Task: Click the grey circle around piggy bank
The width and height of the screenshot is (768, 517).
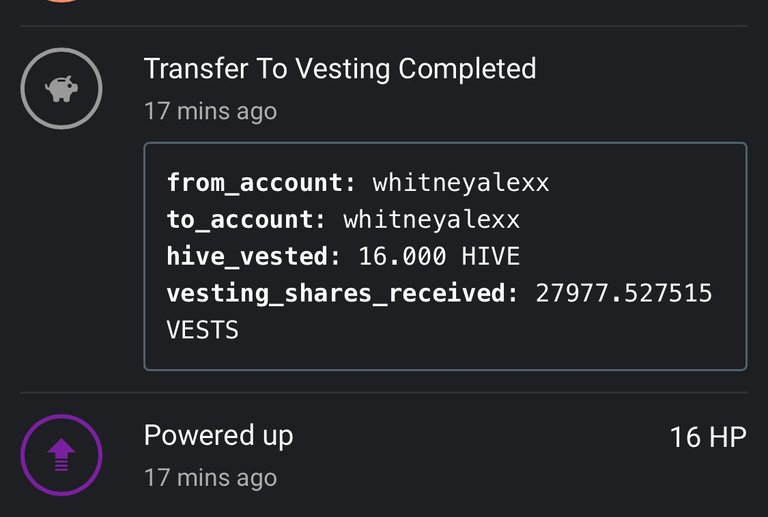Action: [x=61, y=89]
